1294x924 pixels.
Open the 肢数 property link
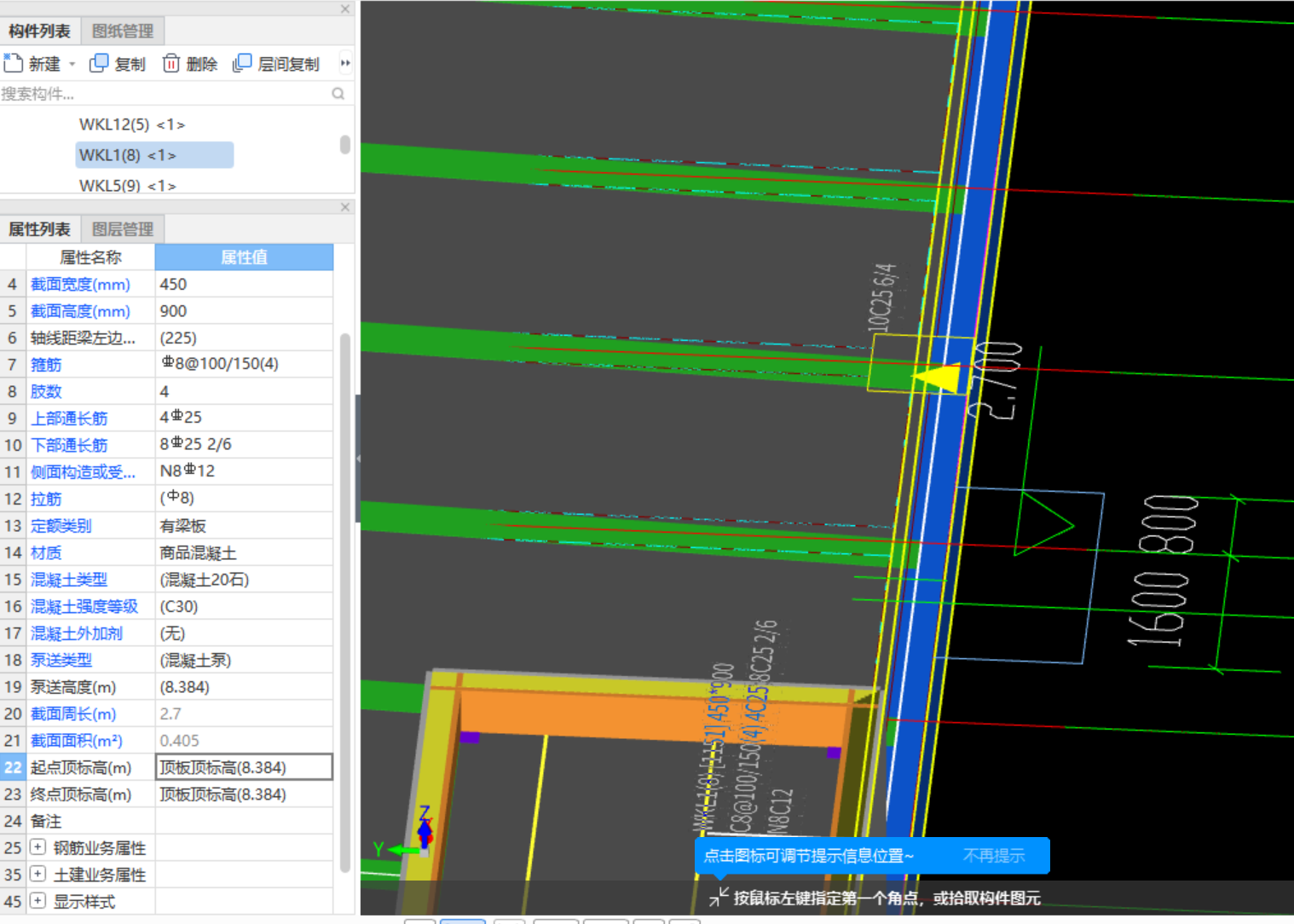tap(46, 391)
